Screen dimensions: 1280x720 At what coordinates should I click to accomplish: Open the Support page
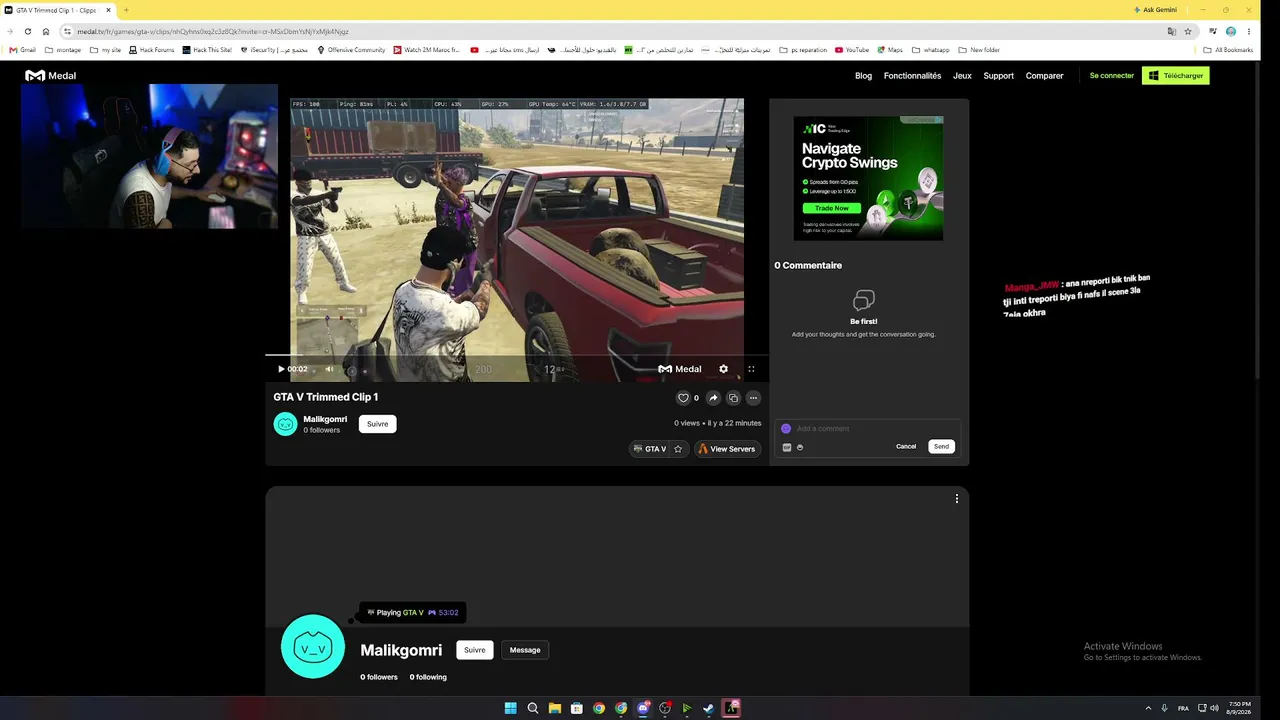tap(998, 76)
